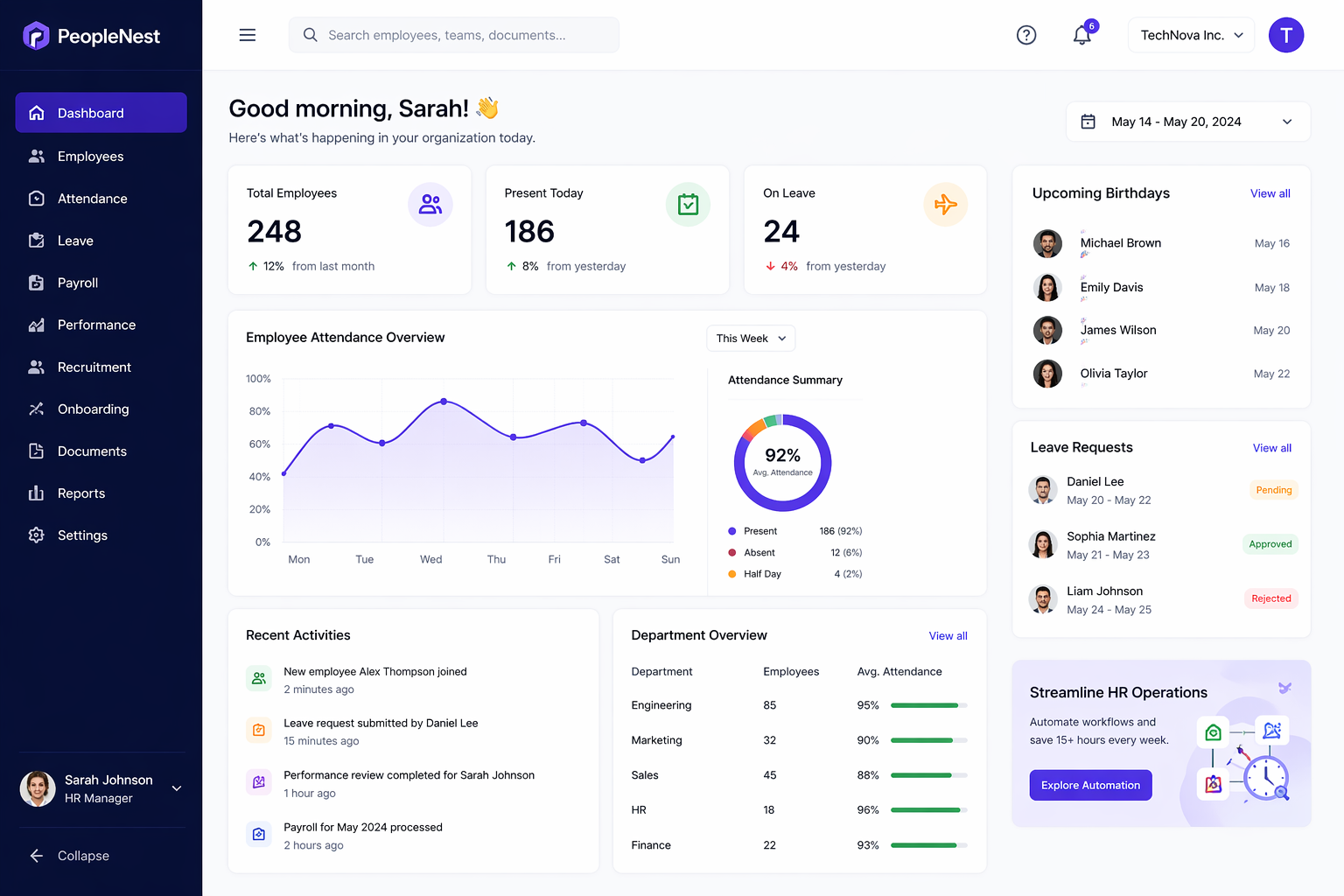
Task: Open the Reports section
Action: click(x=80, y=493)
